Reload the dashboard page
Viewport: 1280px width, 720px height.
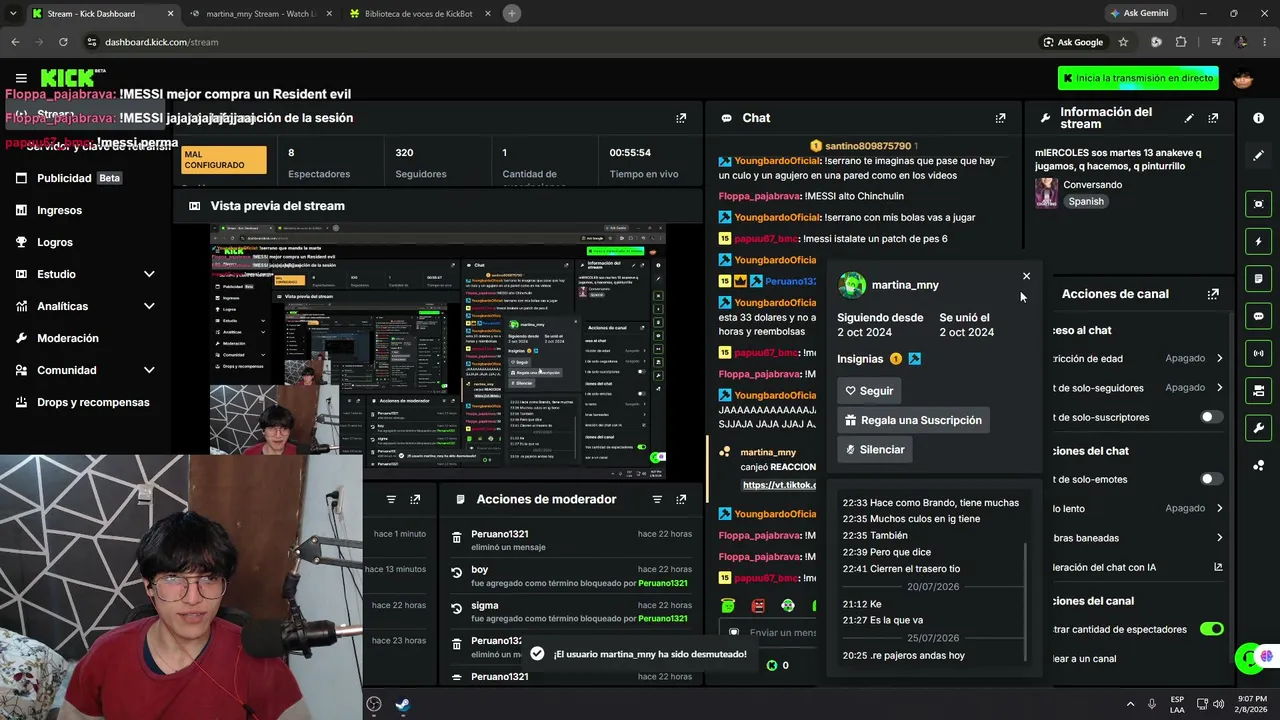pyautogui.click(x=63, y=42)
